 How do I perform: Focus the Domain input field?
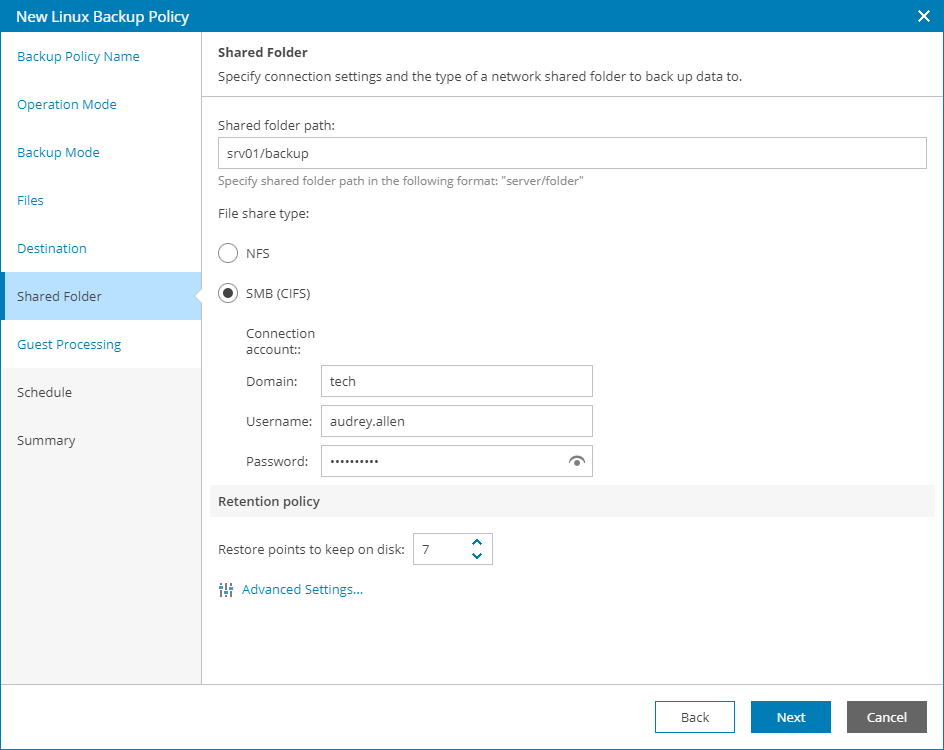click(457, 381)
